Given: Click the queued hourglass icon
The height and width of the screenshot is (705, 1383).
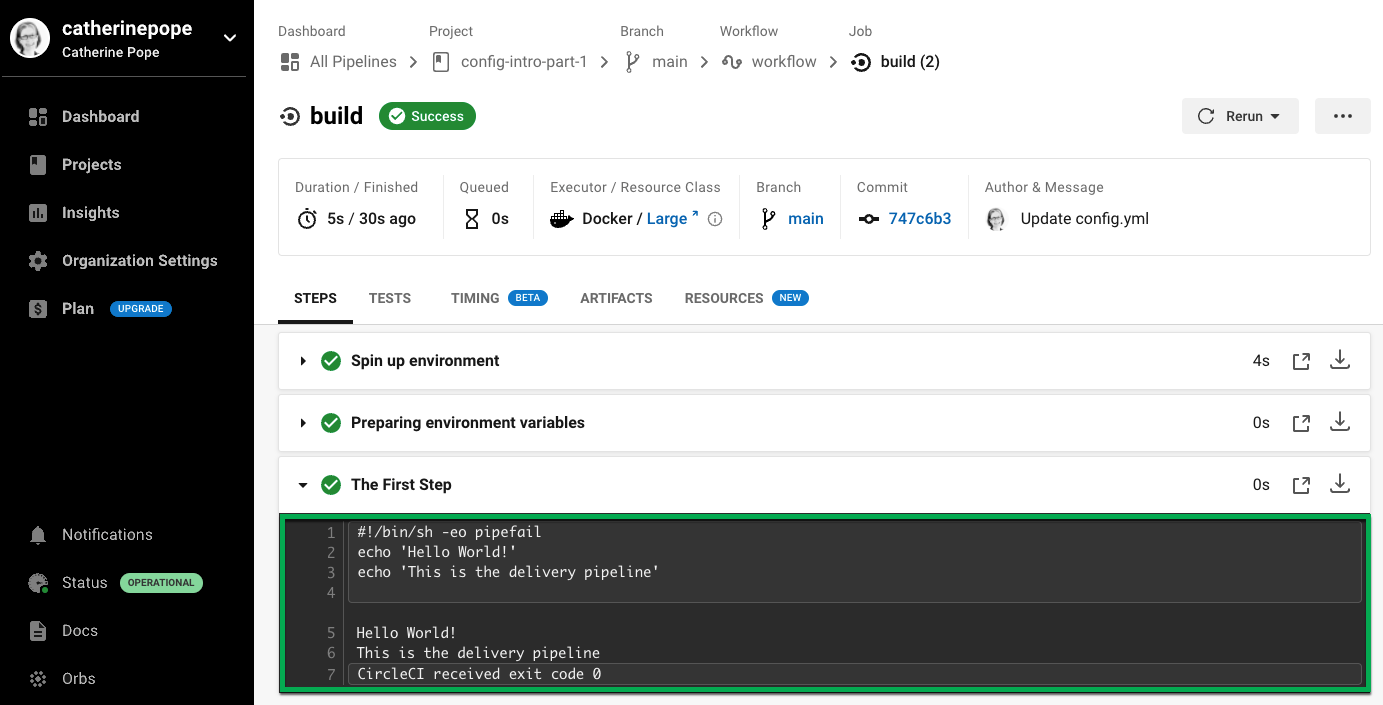Looking at the screenshot, I should pyautogui.click(x=472, y=219).
